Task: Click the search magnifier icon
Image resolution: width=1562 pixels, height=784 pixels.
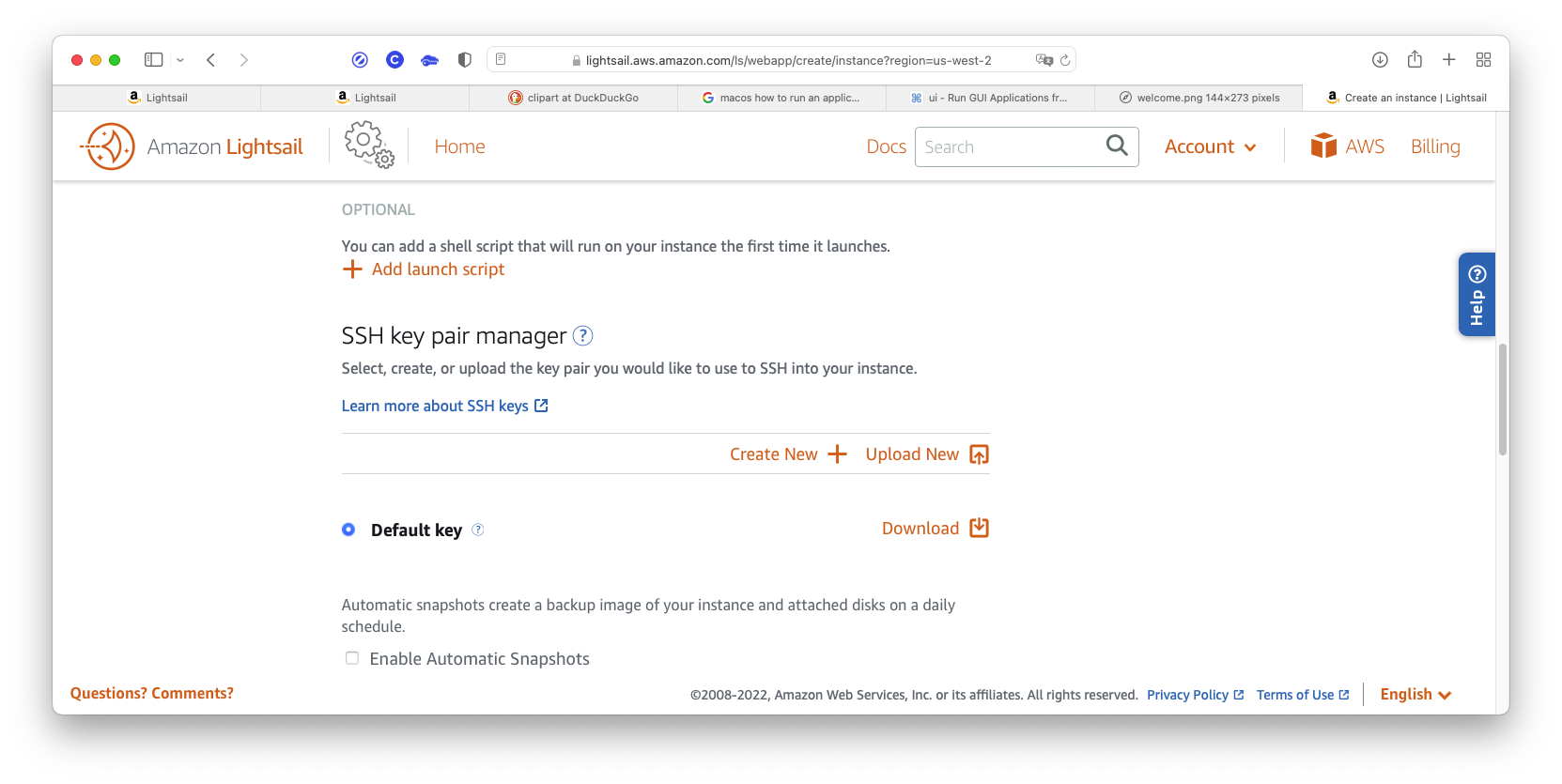Action: [1116, 146]
